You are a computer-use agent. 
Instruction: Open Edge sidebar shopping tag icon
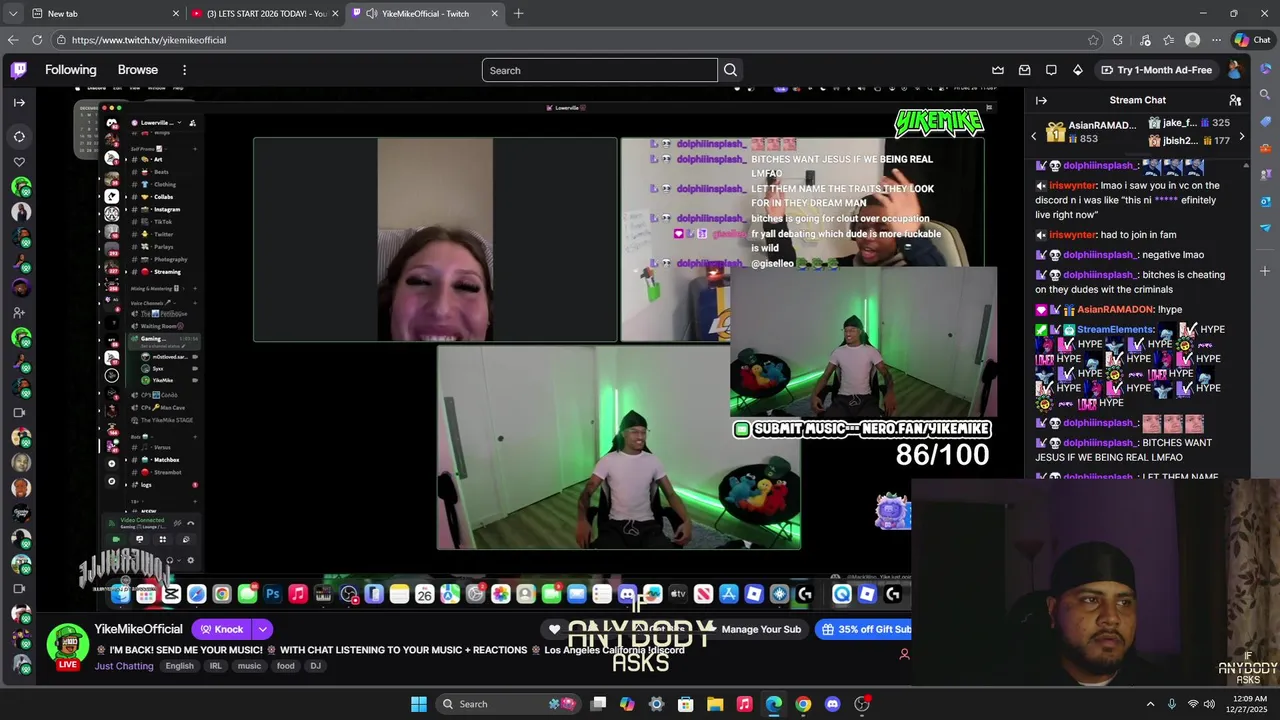(1265, 121)
